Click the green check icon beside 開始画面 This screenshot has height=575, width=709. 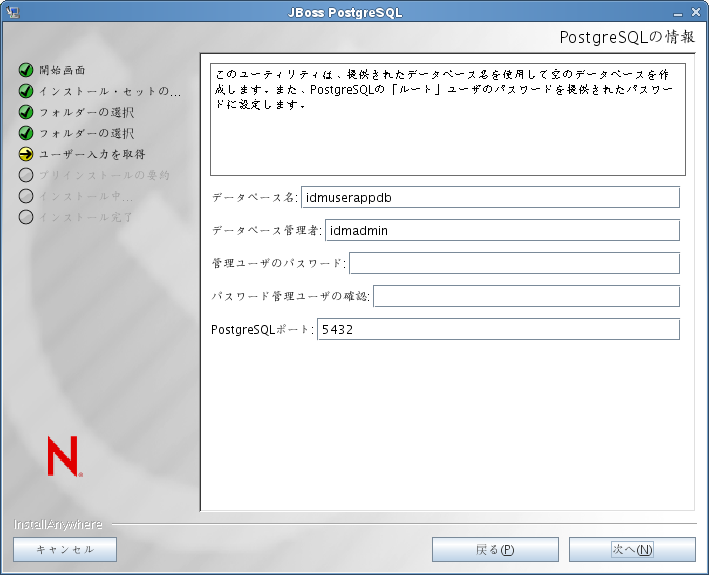[x=26, y=70]
